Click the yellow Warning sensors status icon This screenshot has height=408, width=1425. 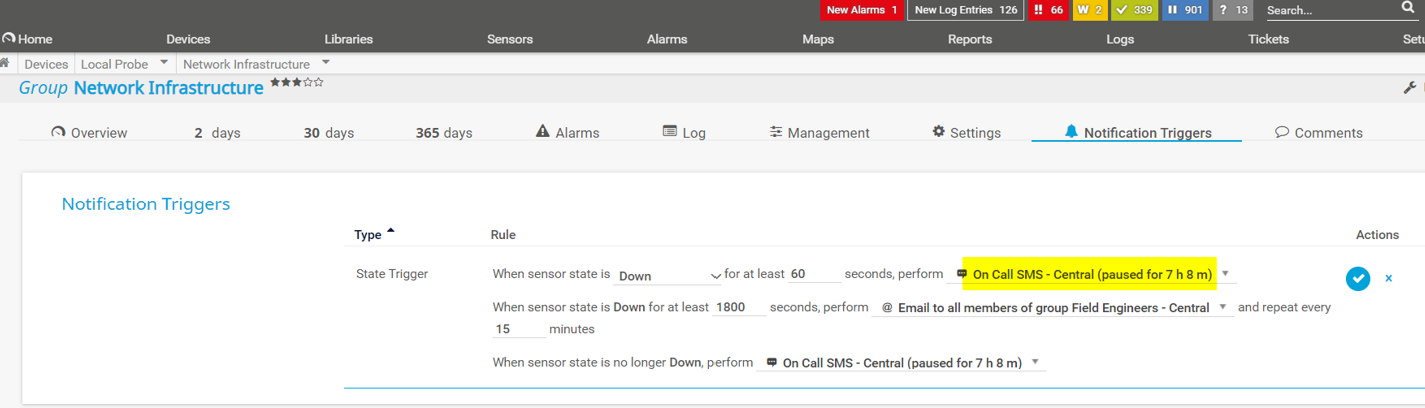(x=1089, y=10)
